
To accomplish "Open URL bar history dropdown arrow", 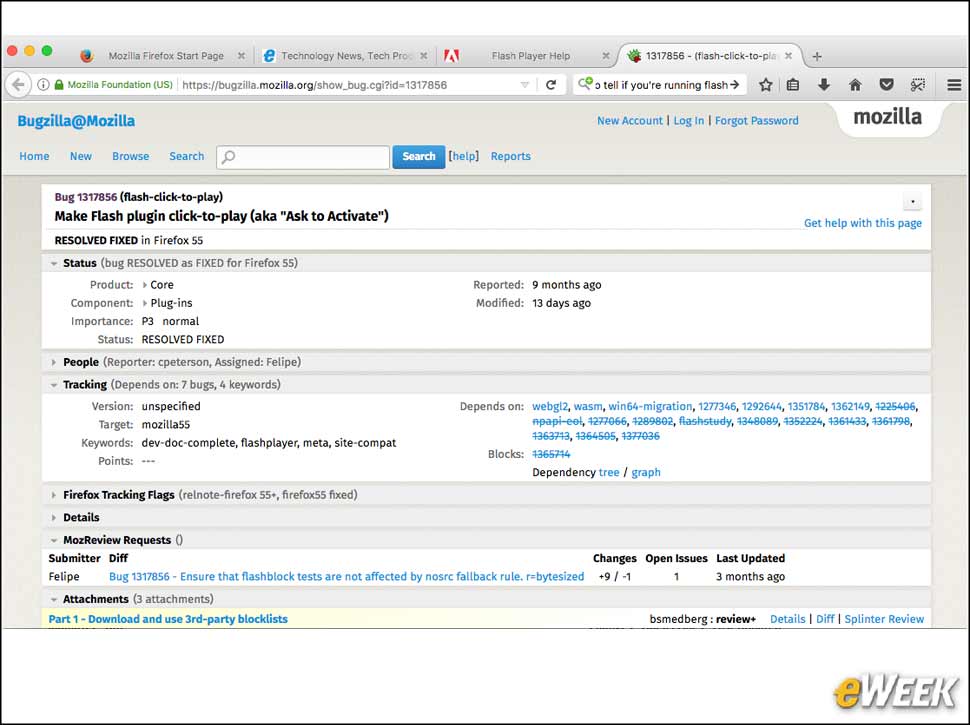I will (x=525, y=85).
